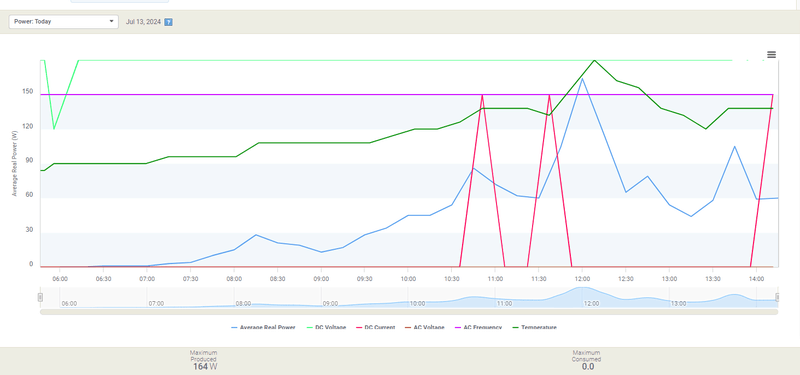Image resolution: width=800 pixels, height=375 pixels.
Task: Click the "Average Real Power (W)" axis title
Action: coord(15,163)
